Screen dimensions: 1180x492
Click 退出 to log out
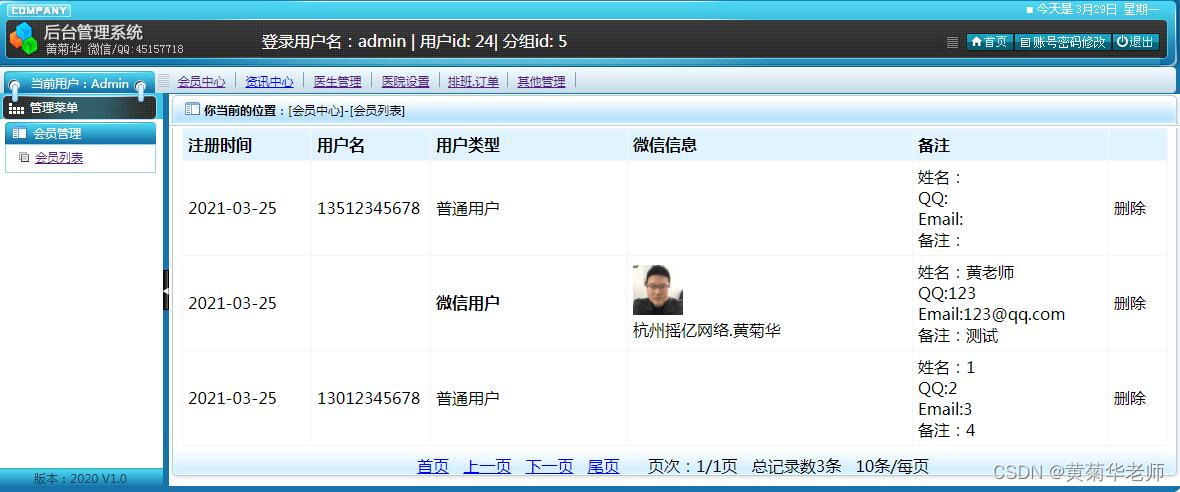tap(1135, 42)
